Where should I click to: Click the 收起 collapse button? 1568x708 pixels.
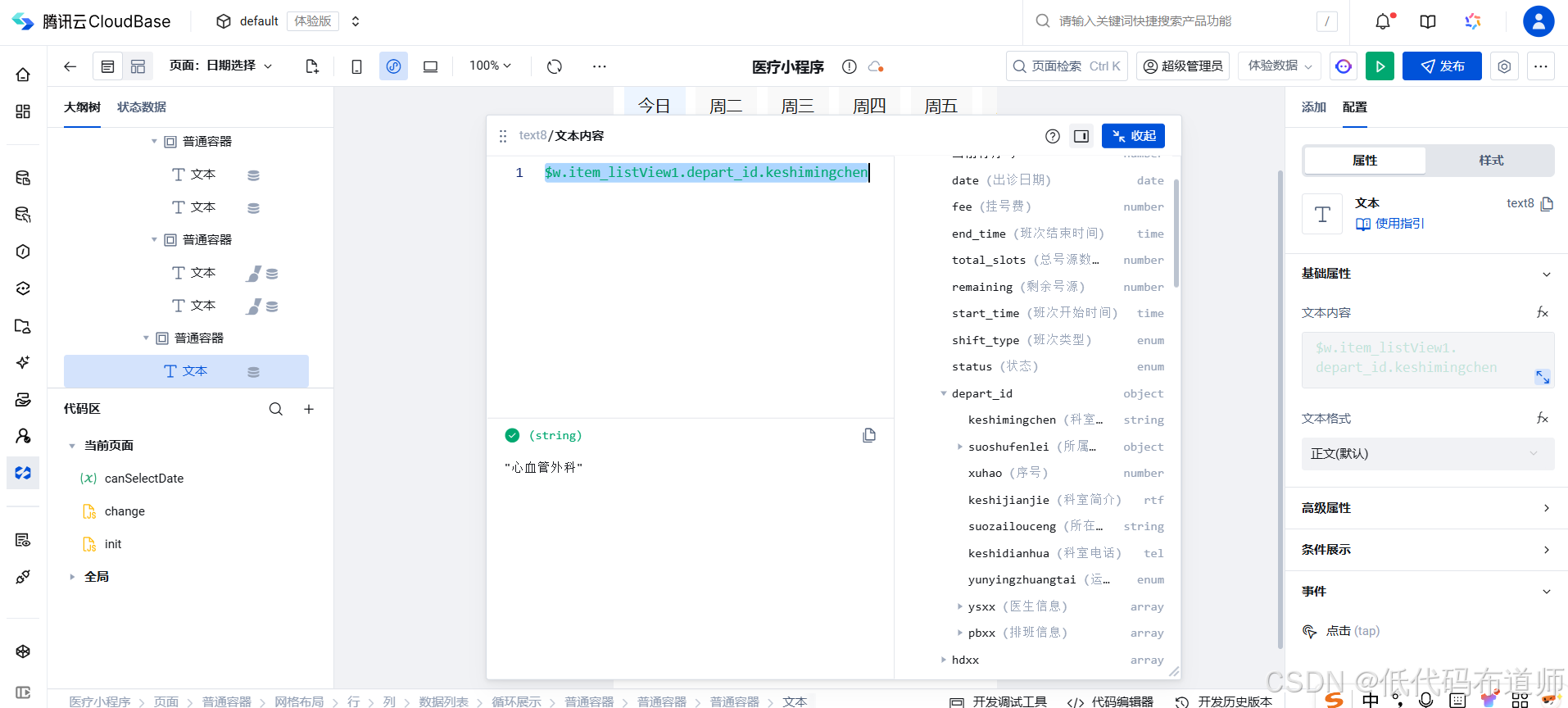coord(1133,136)
